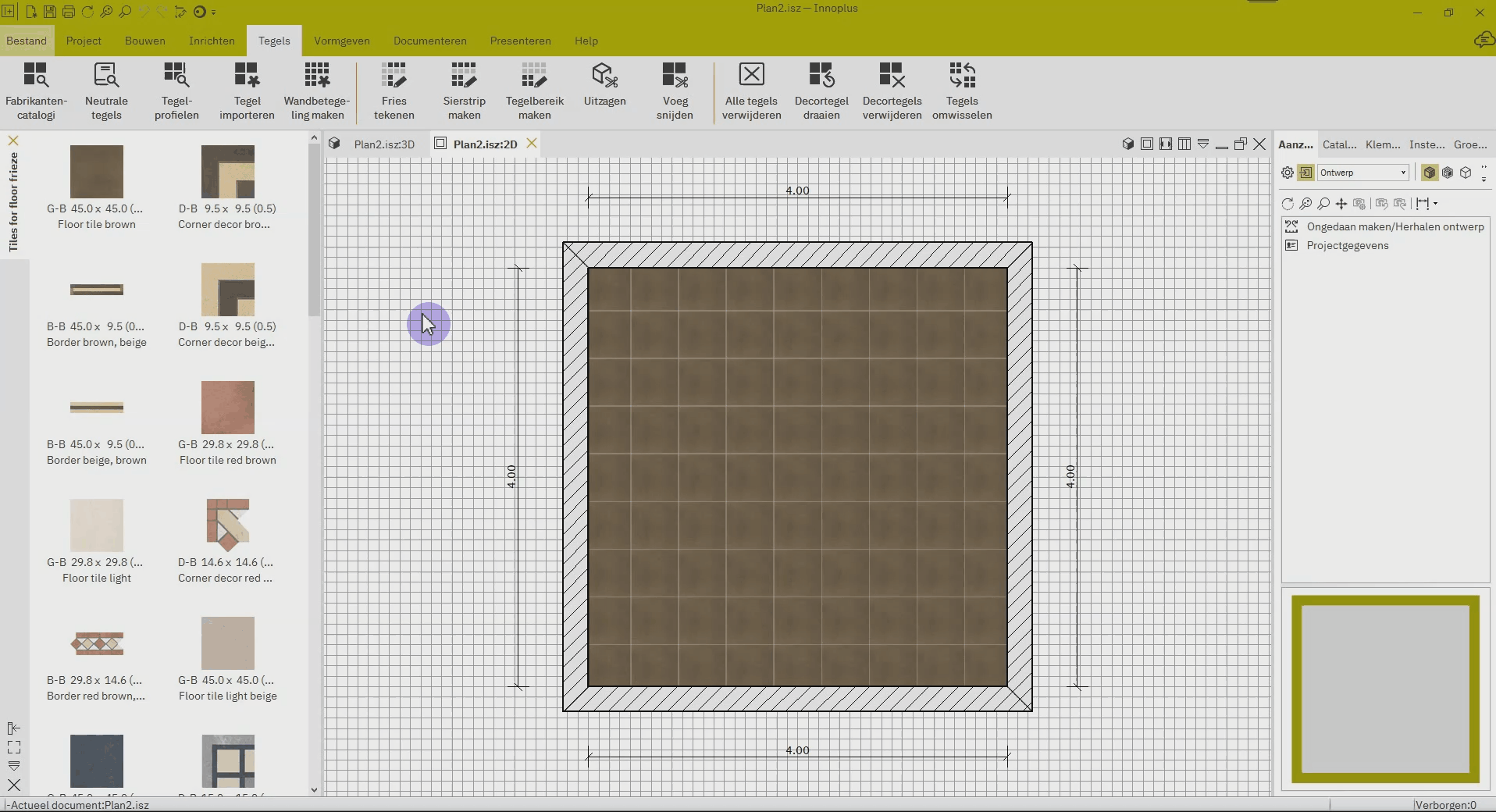Close the Tiles for floor frieze panel
1496x812 pixels.
13,141
